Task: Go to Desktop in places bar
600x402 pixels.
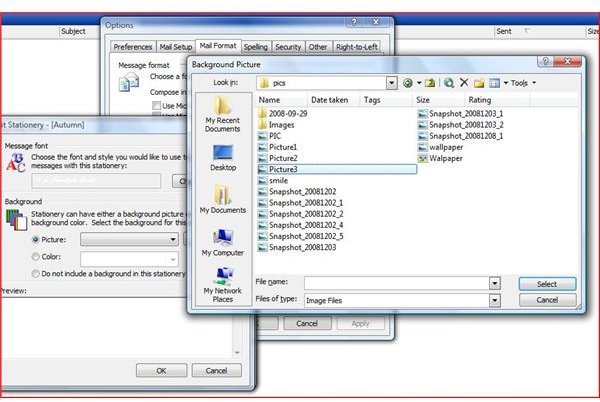Action: 223,158
